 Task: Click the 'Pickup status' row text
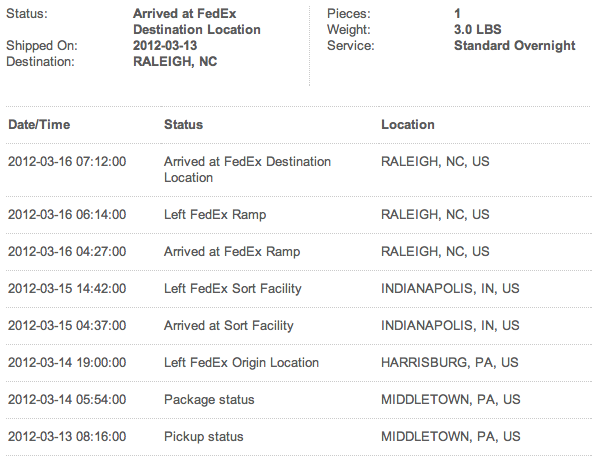click(203, 437)
